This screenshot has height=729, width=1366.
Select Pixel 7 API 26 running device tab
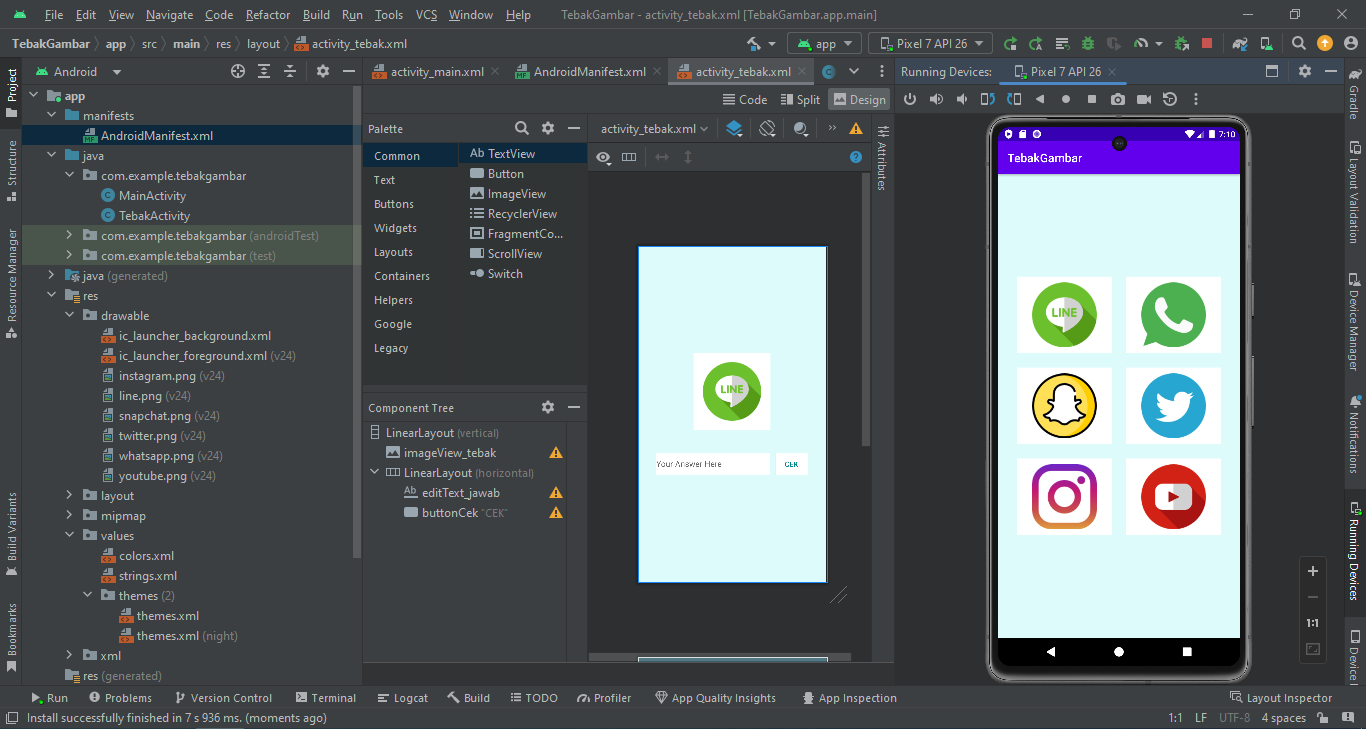click(1066, 72)
